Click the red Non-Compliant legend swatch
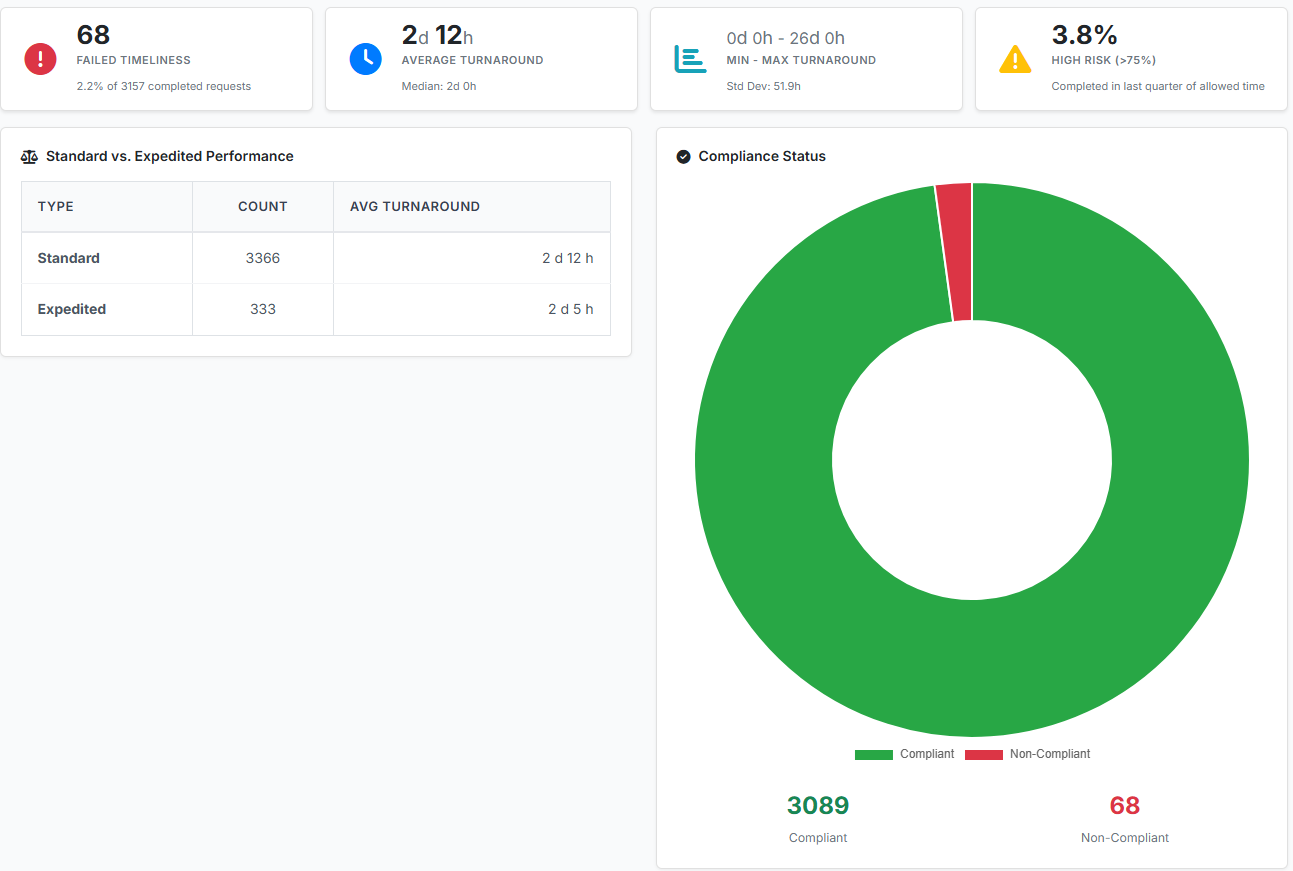The height and width of the screenshot is (871, 1293). coord(984,753)
